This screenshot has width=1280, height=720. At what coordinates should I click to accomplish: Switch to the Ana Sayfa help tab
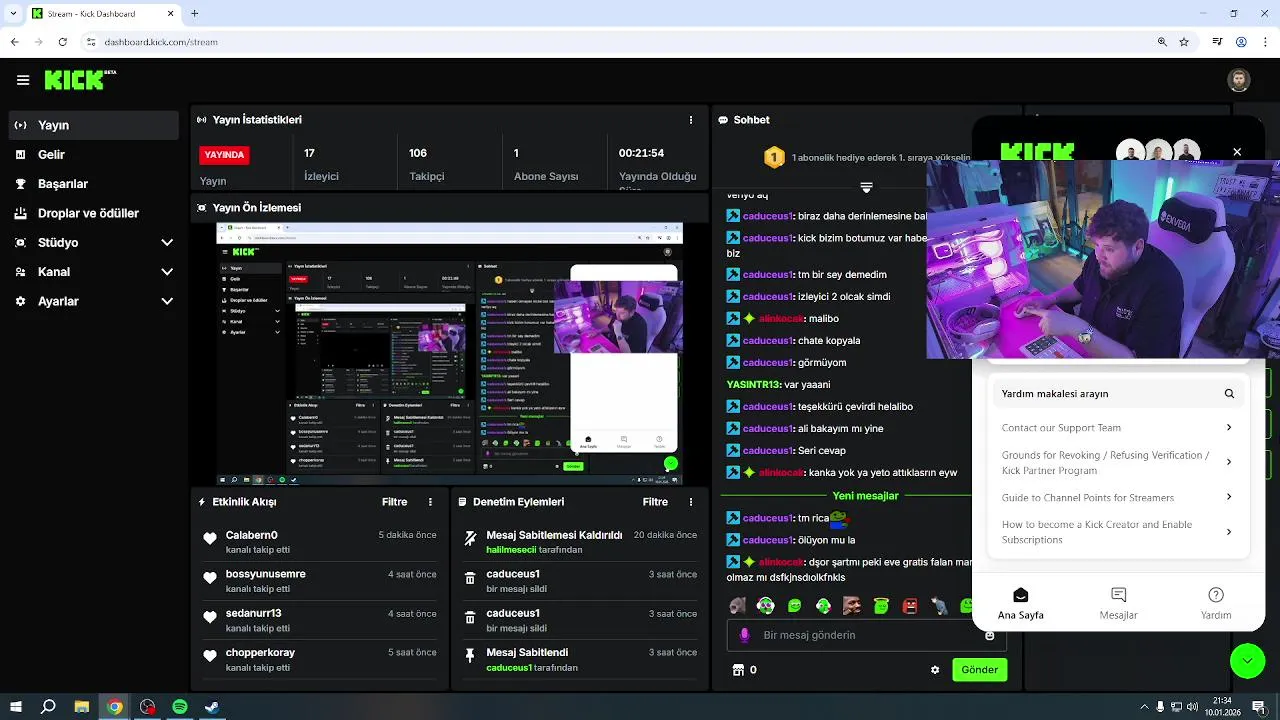click(1020, 603)
